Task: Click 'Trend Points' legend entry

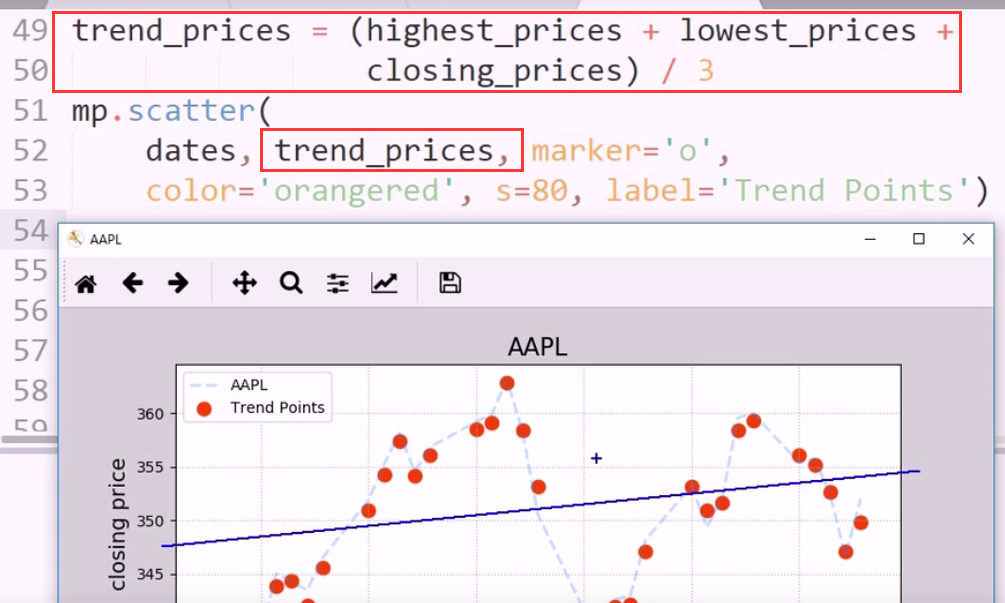Action: point(278,408)
